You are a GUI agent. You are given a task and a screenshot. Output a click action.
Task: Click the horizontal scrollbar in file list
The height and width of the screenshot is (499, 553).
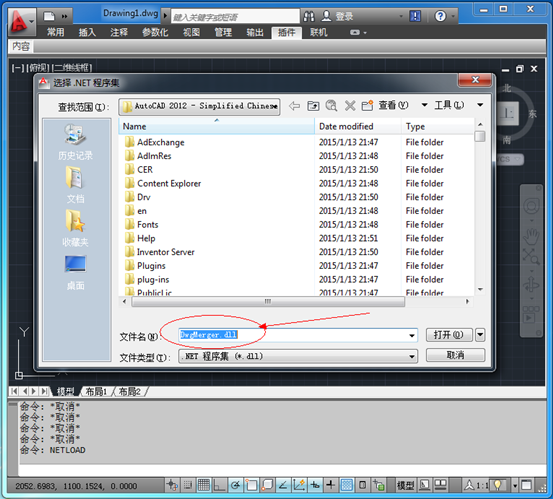[x=268, y=302]
